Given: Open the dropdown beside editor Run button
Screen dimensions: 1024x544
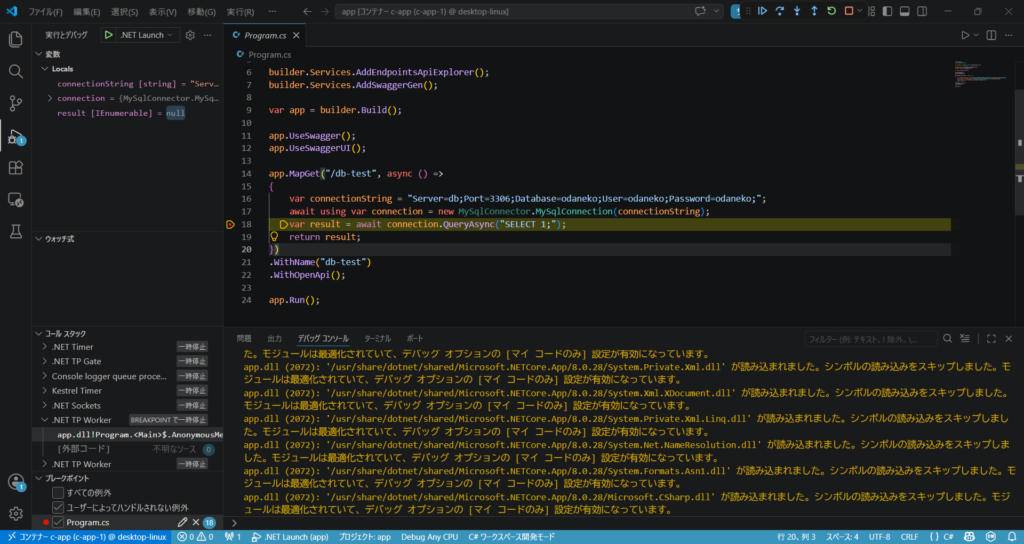Looking at the screenshot, I should [x=976, y=35].
